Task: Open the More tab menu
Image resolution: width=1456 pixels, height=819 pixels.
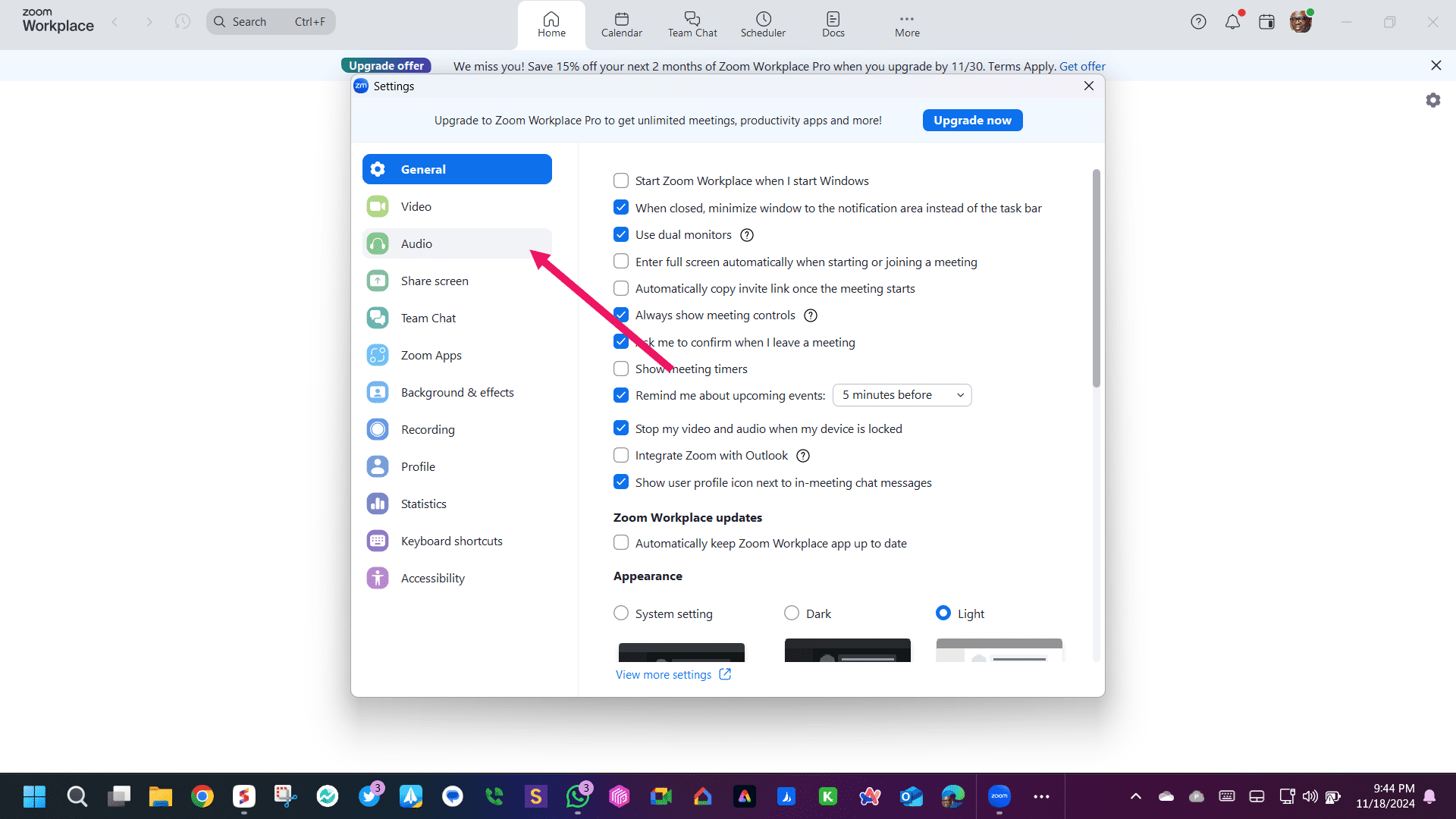Action: pyautogui.click(x=907, y=25)
